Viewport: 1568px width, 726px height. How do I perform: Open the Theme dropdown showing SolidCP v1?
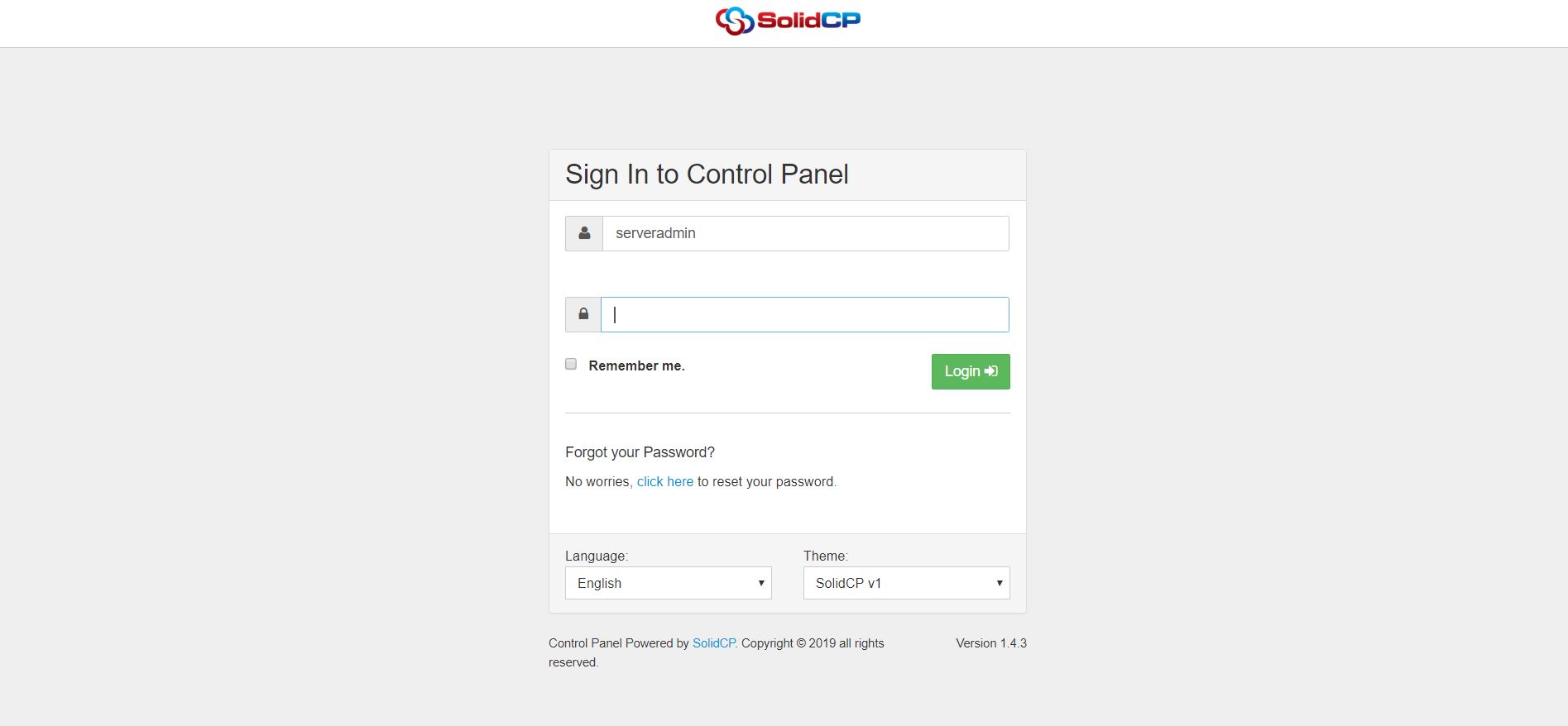click(907, 583)
